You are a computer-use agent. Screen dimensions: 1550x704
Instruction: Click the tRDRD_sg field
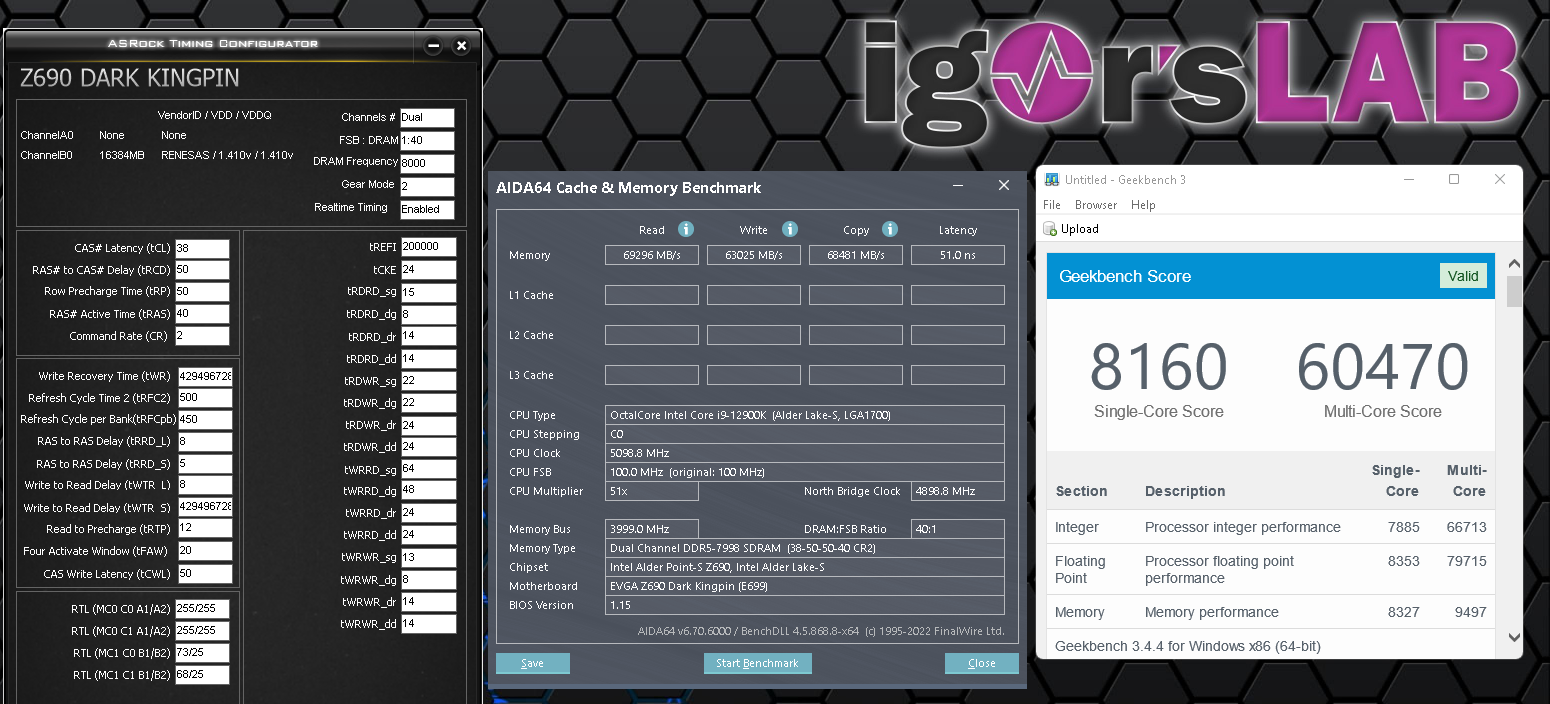click(x=428, y=293)
